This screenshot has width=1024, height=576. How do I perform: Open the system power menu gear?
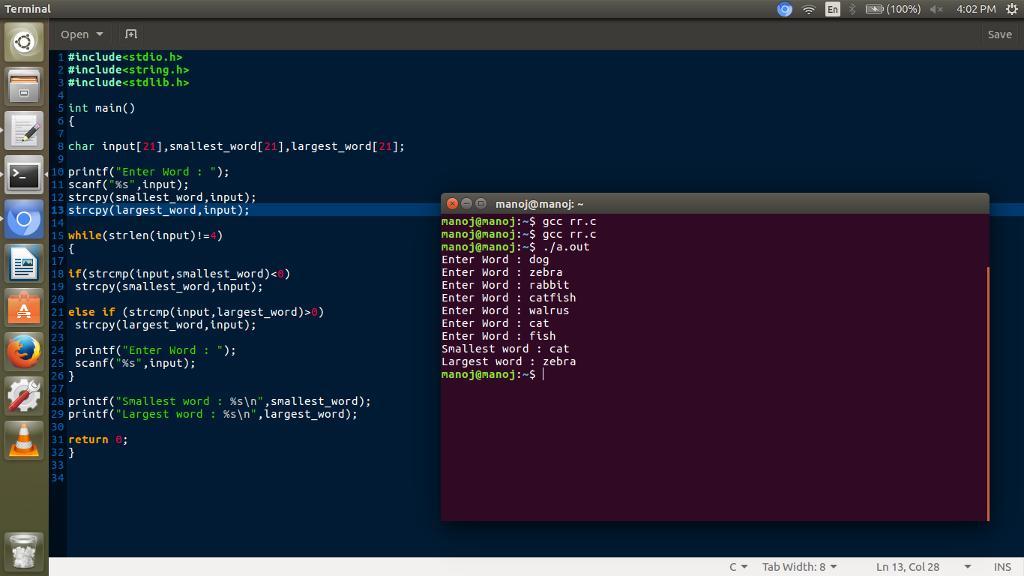(x=1011, y=9)
